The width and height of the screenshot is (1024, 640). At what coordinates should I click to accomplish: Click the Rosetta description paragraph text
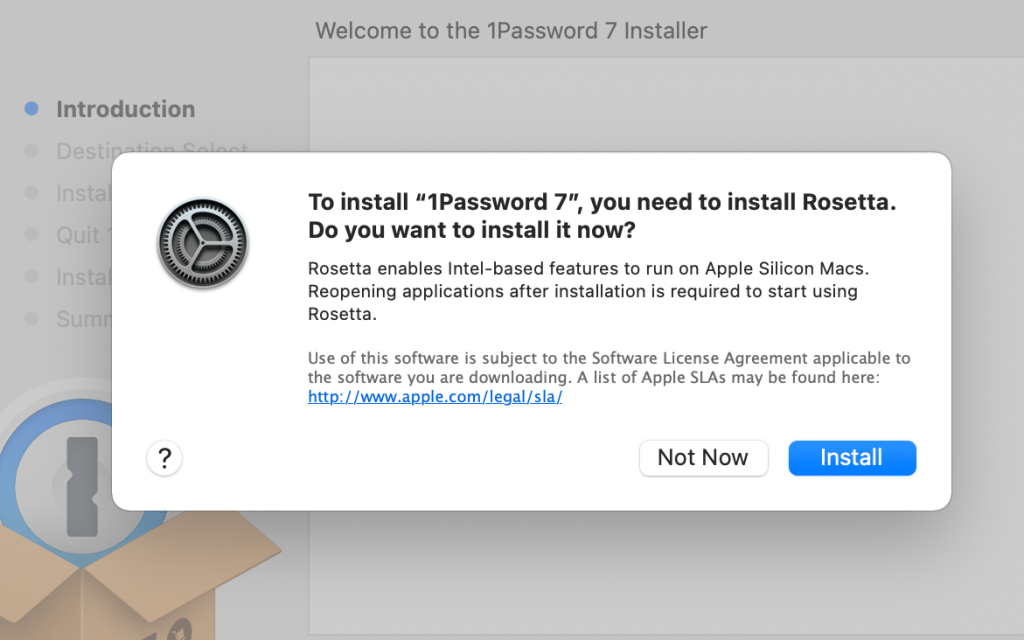(588, 291)
